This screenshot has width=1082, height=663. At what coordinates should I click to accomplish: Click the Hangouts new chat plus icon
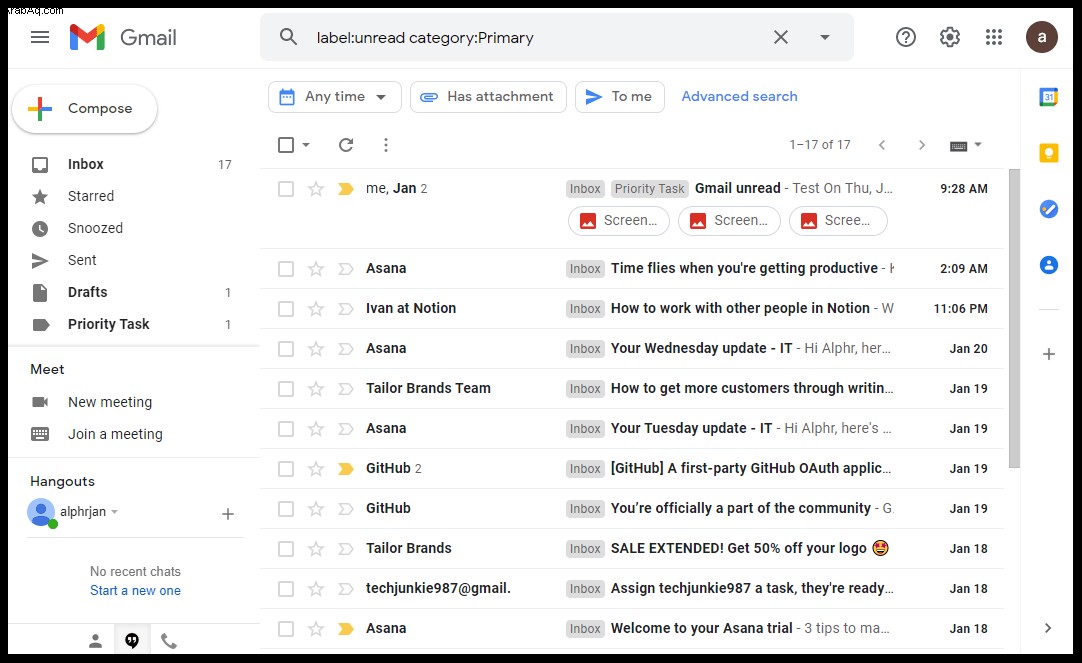pos(228,513)
